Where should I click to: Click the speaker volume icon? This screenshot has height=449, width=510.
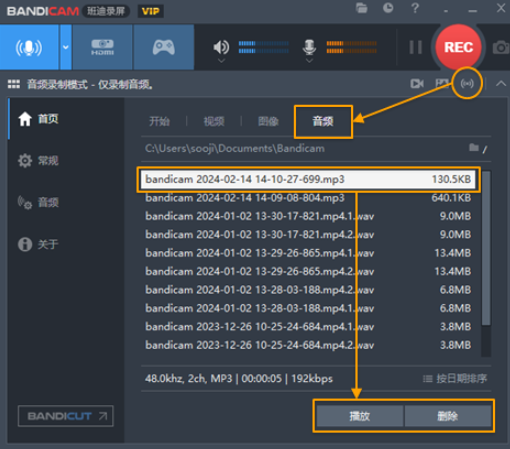[x=221, y=47]
